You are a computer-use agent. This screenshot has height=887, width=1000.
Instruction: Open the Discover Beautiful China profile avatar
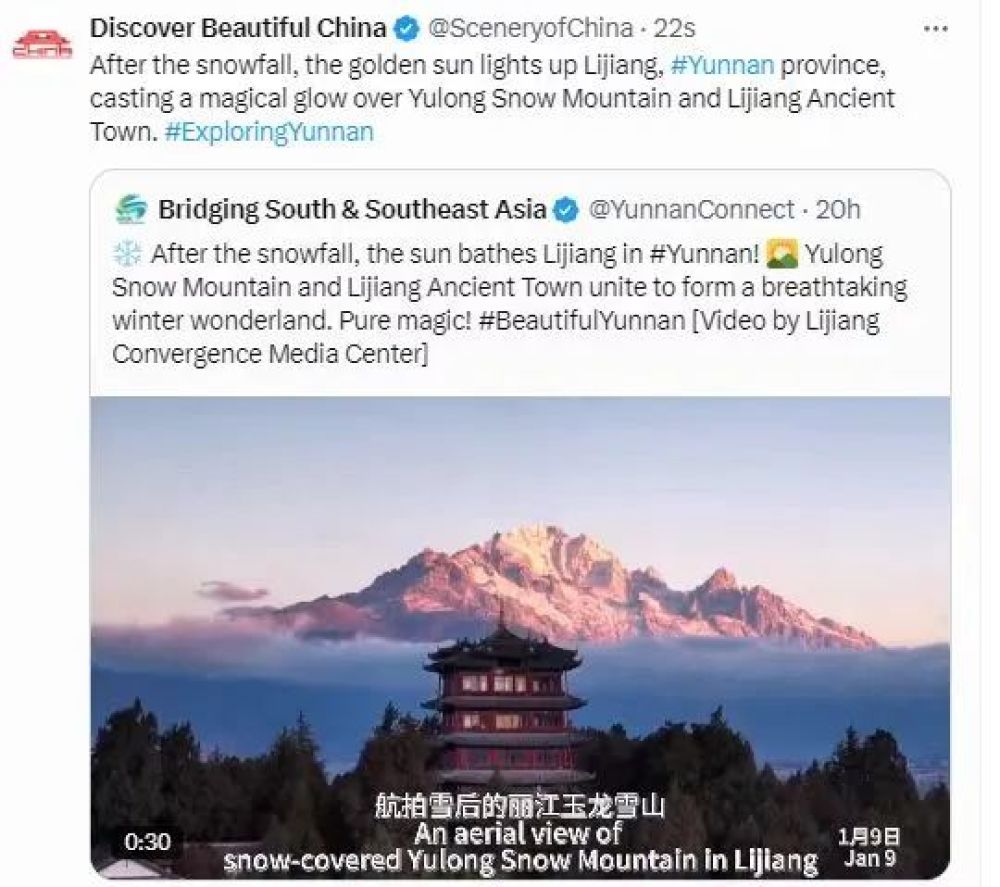click(x=42, y=44)
